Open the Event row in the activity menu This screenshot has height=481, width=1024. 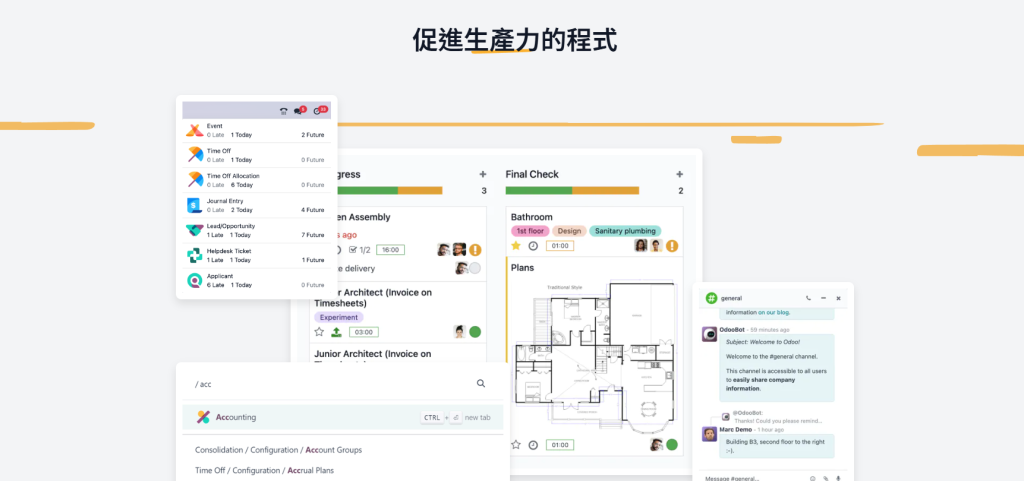pyautogui.click(x=257, y=131)
